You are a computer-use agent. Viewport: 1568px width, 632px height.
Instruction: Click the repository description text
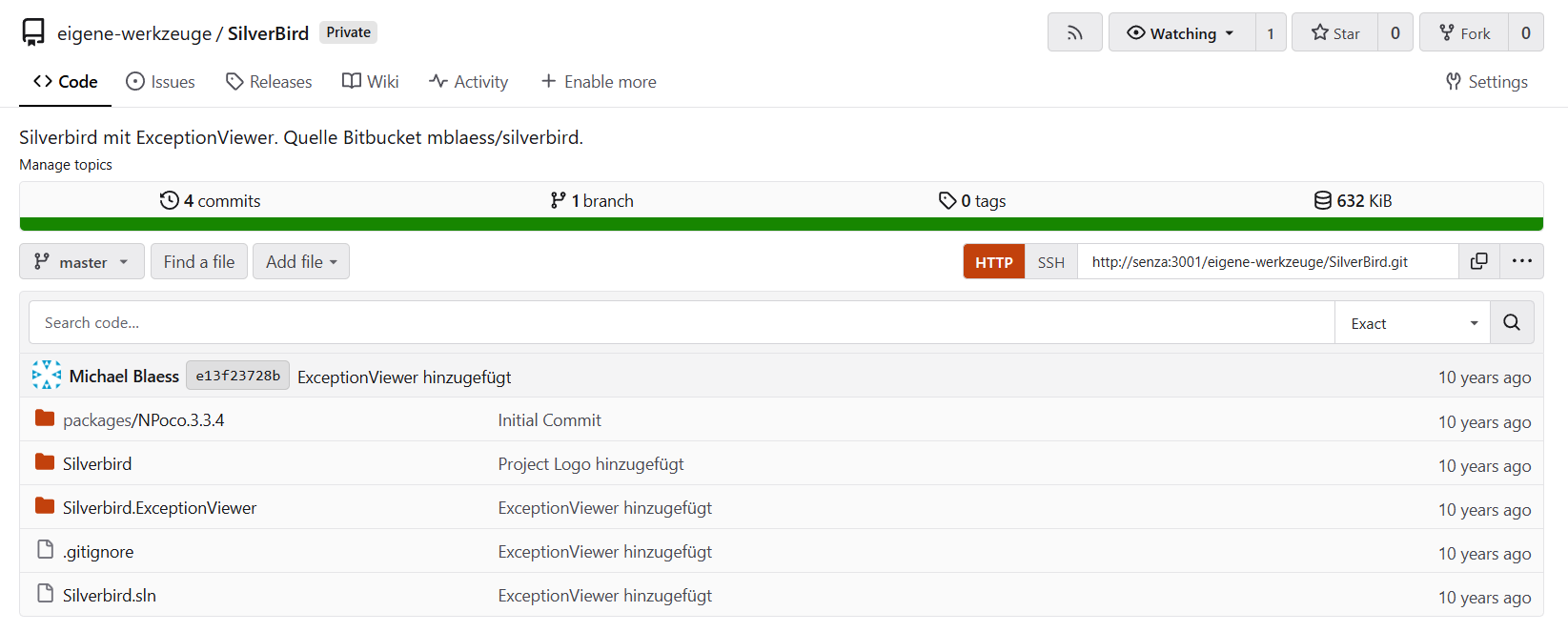coord(301,137)
